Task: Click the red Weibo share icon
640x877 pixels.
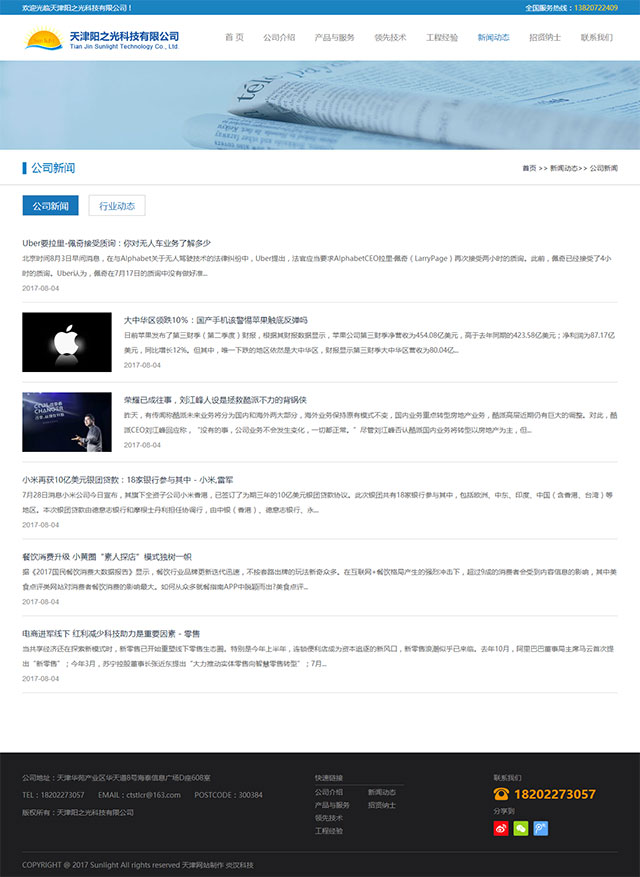Action: 501,828
